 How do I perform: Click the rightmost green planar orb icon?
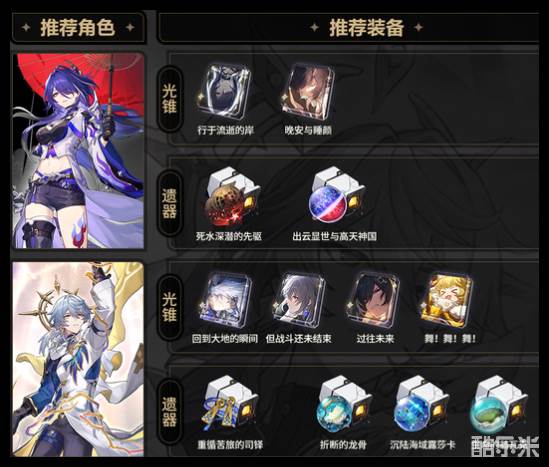coord(498,406)
